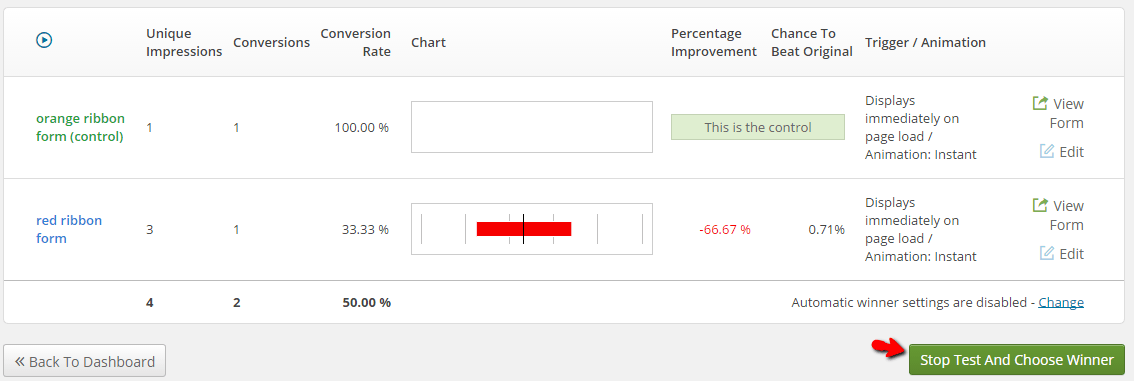The width and height of the screenshot is (1134, 381).
Task: Click the red bar in the red ribbon chart
Action: click(524, 229)
